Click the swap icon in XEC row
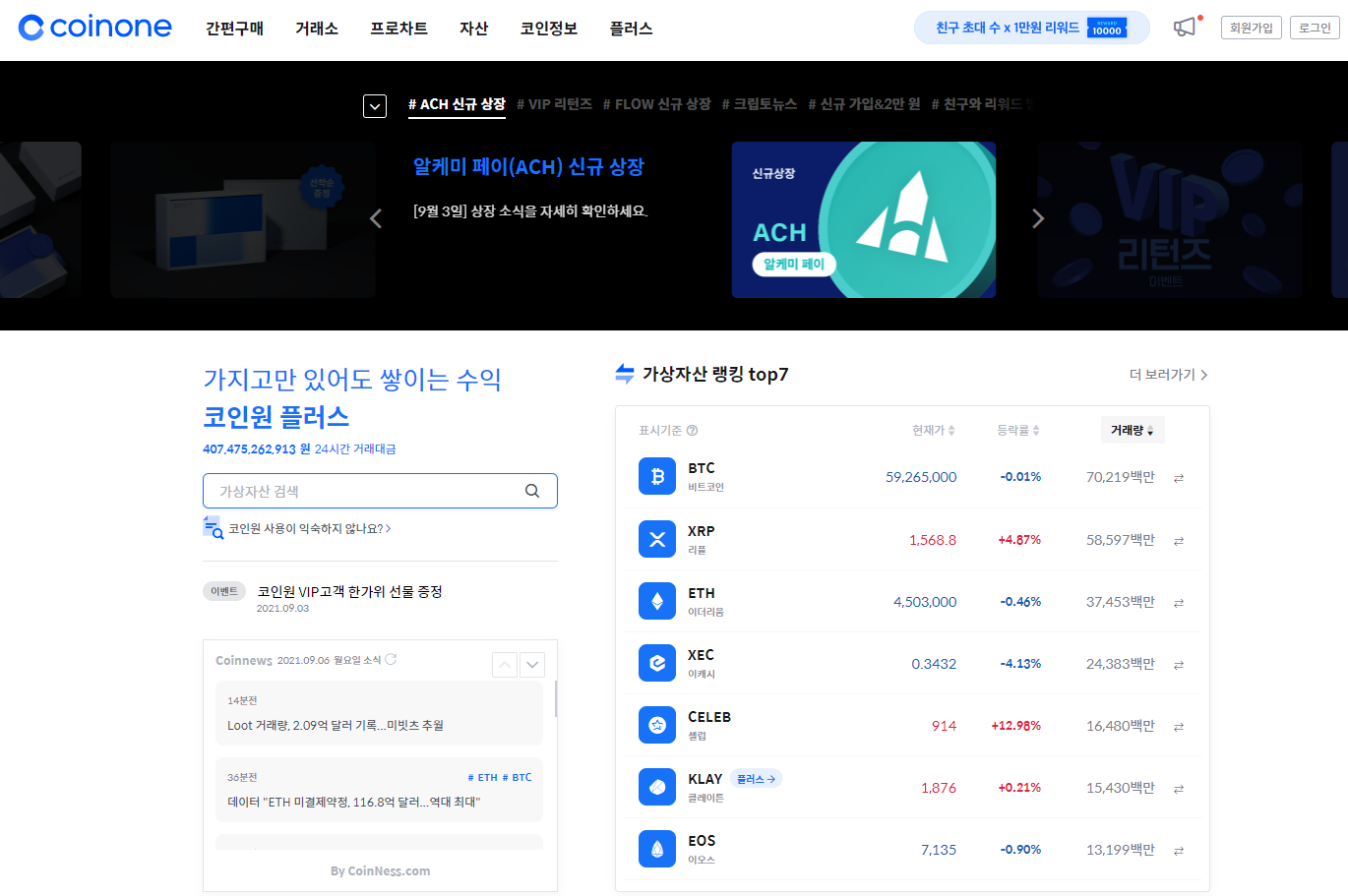The width and height of the screenshot is (1348, 896). [1179, 665]
